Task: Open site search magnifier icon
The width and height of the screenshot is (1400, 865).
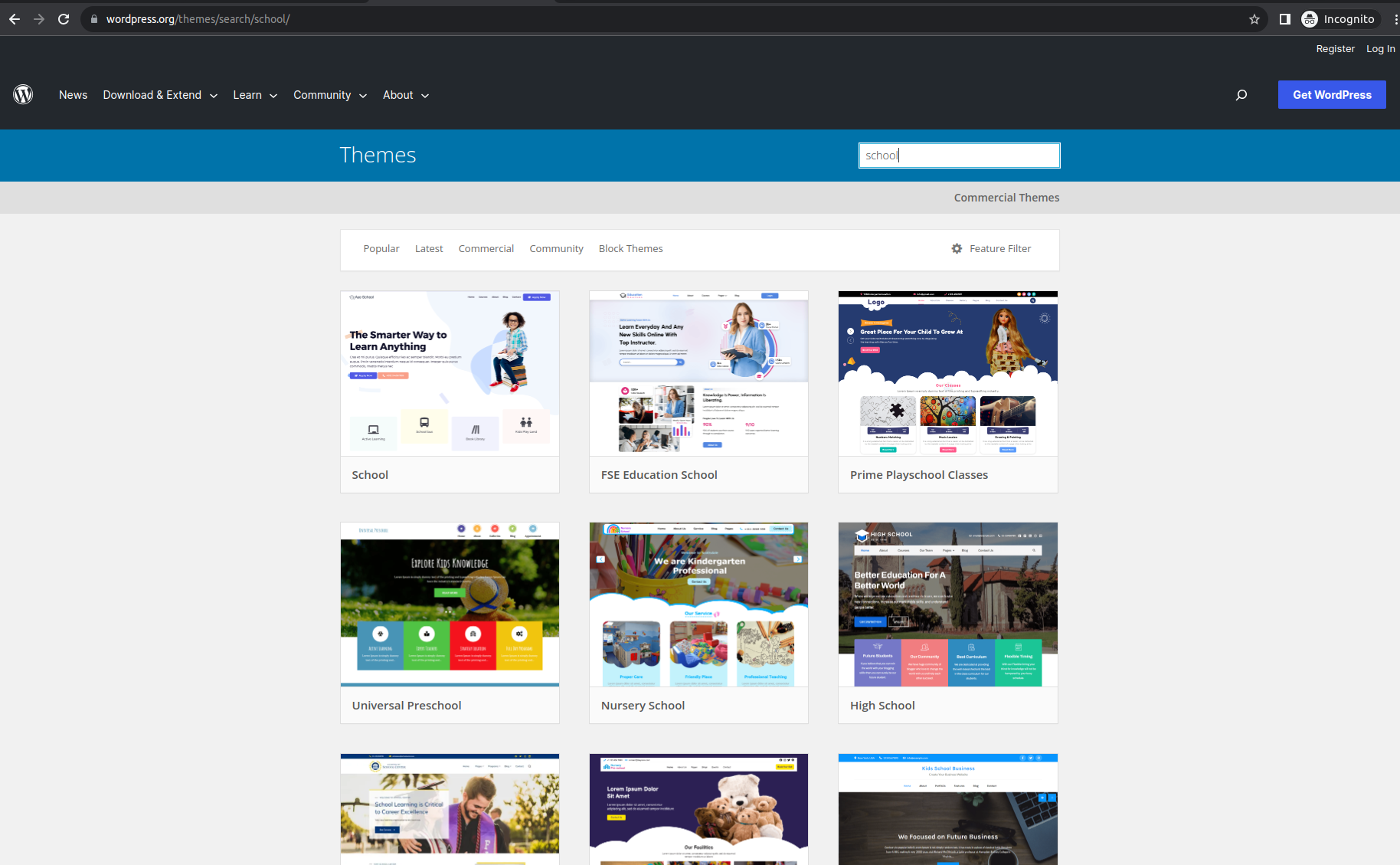Action: click(x=1241, y=95)
